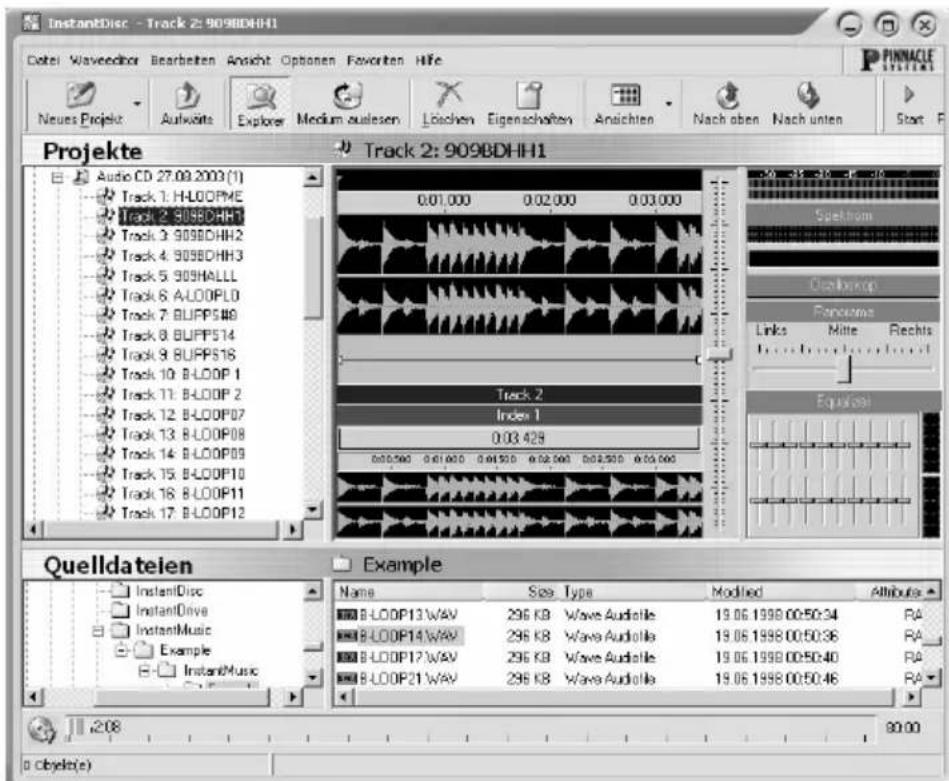Screen dimensions: 949x781
Task: Sort files by Modified column header
Action: click(x=781, y=592)
